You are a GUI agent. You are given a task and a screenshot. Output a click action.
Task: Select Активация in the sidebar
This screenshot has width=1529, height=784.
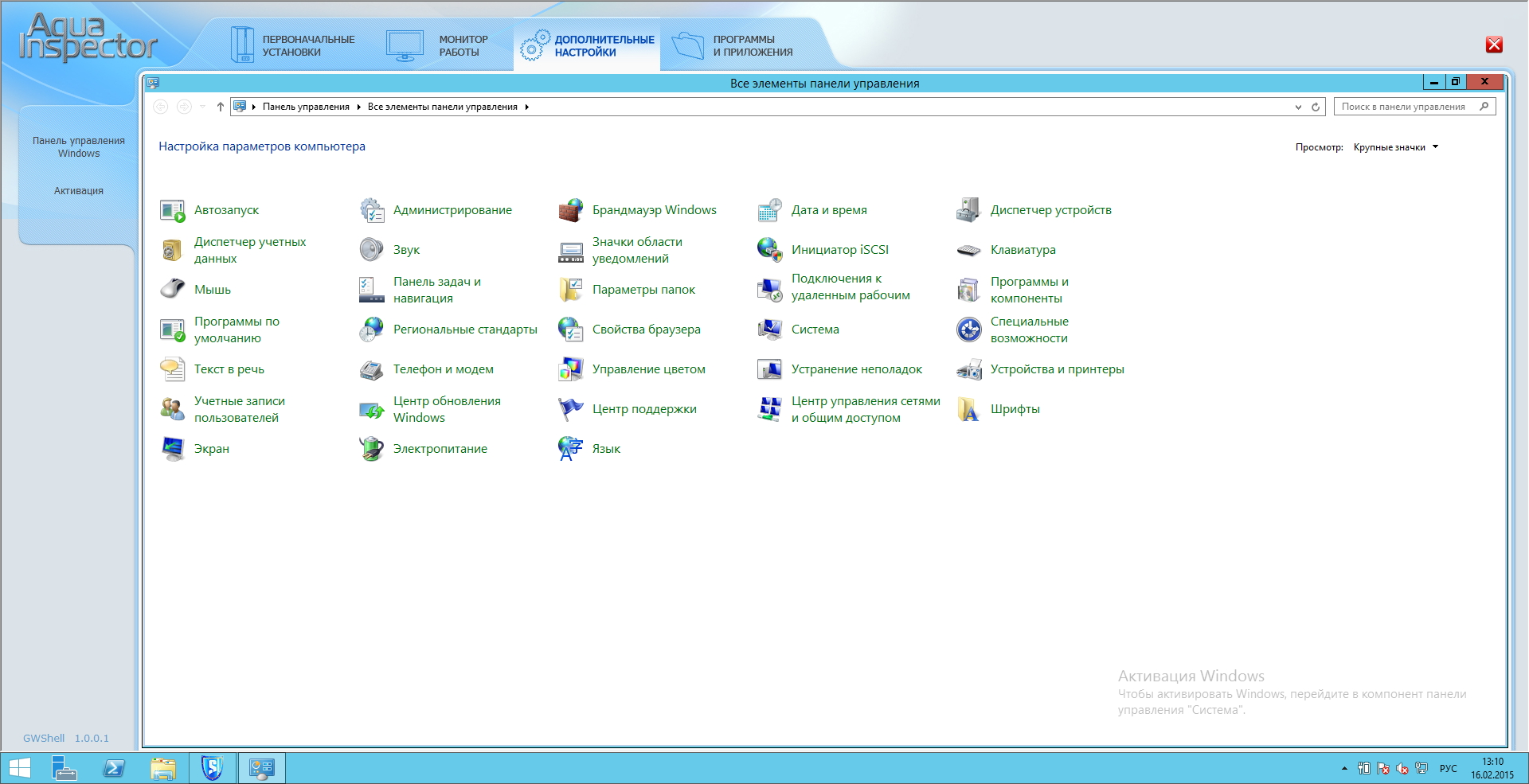tap(78, 191)
